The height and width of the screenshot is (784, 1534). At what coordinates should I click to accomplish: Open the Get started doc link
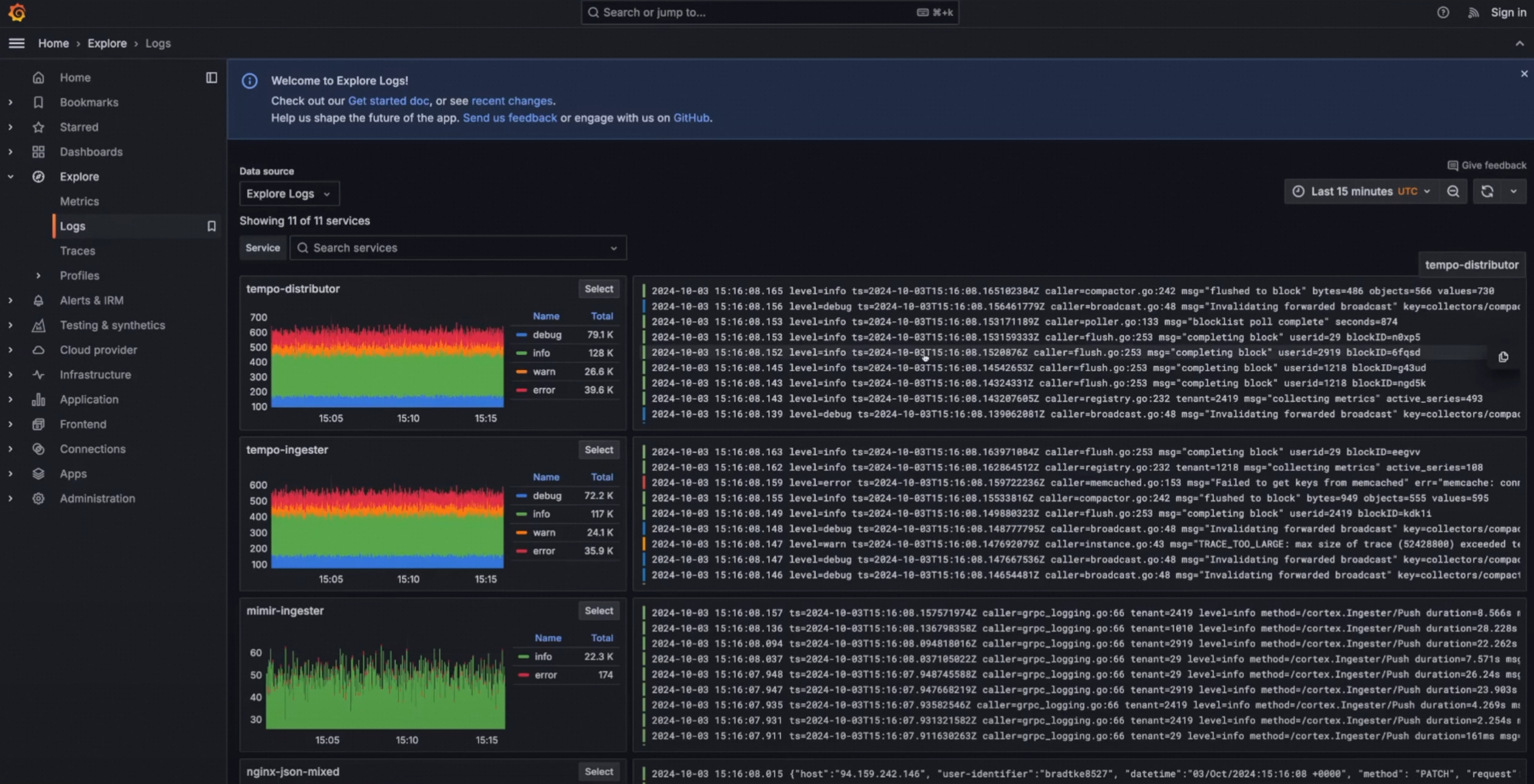pyautogui.click(x=388, y=101)
